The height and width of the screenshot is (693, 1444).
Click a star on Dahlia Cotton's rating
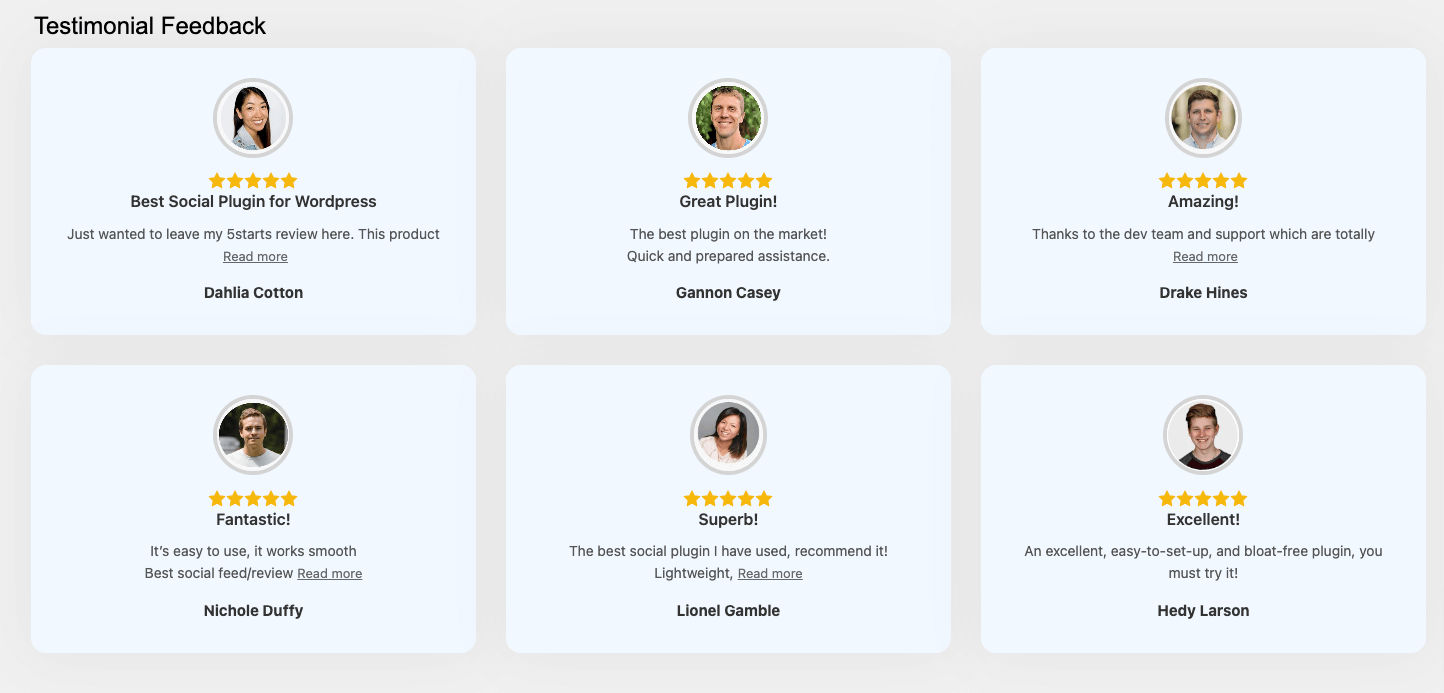click(x=253, y=180)
